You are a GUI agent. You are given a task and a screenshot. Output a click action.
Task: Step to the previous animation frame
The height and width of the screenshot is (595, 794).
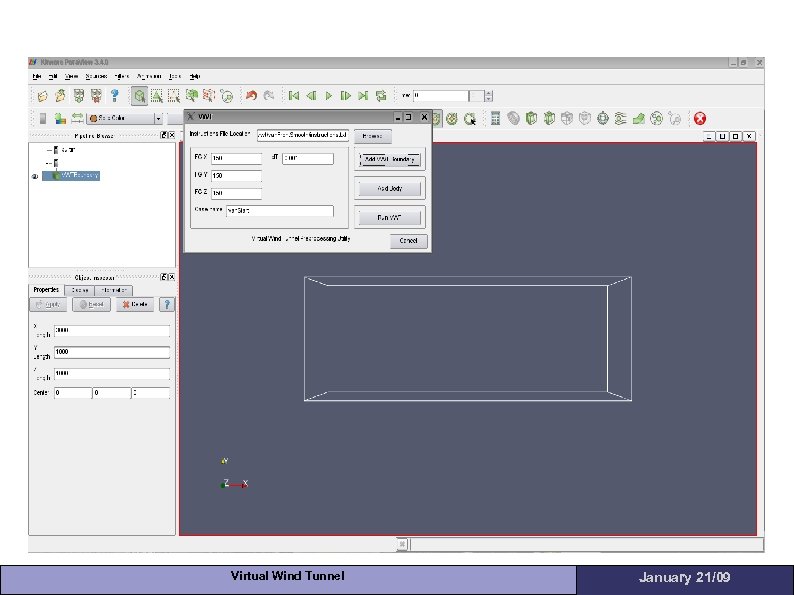coord(311,95)
